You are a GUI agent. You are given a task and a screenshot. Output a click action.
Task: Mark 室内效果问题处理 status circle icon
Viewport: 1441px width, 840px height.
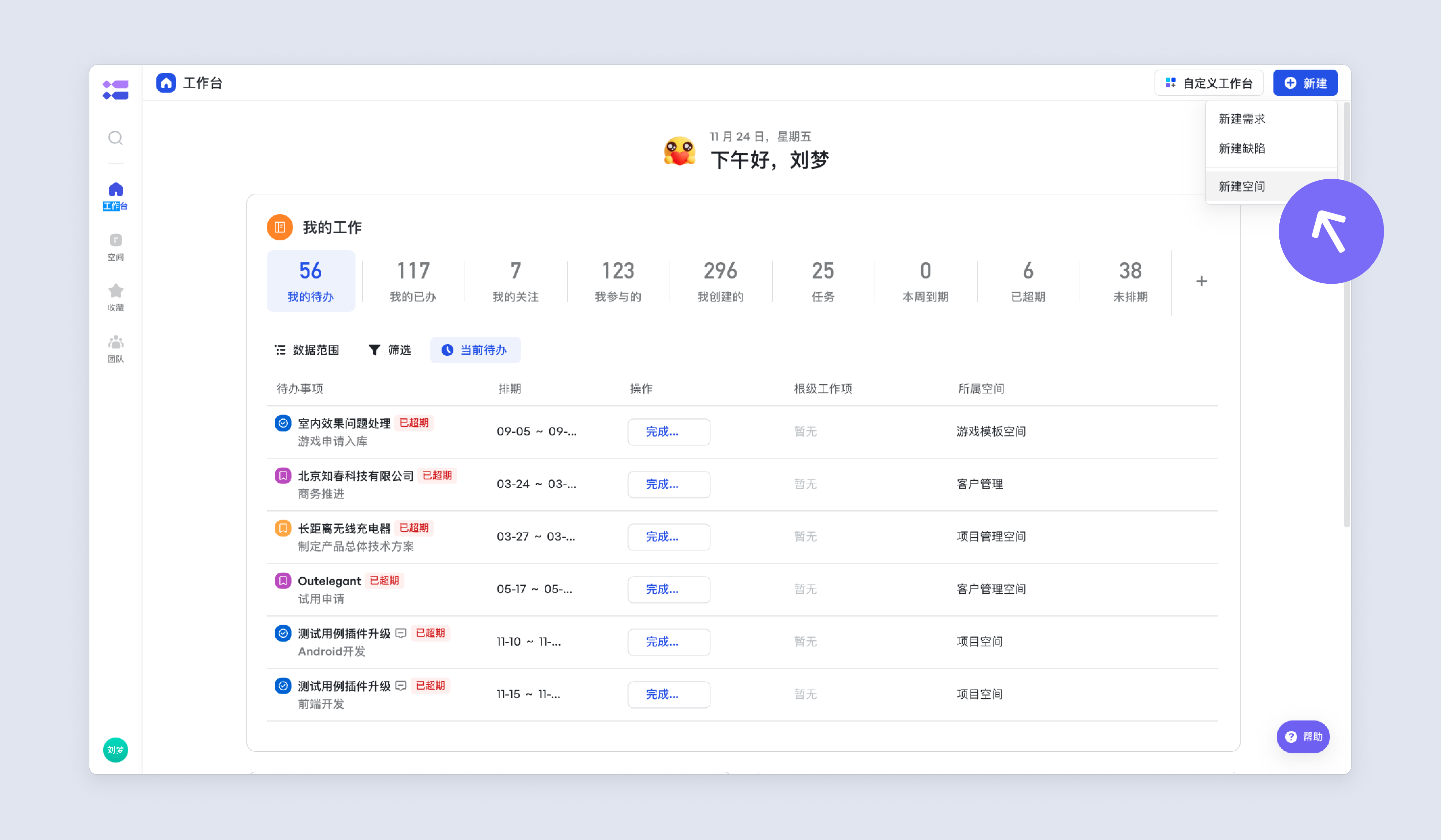[x=283, y=423]
